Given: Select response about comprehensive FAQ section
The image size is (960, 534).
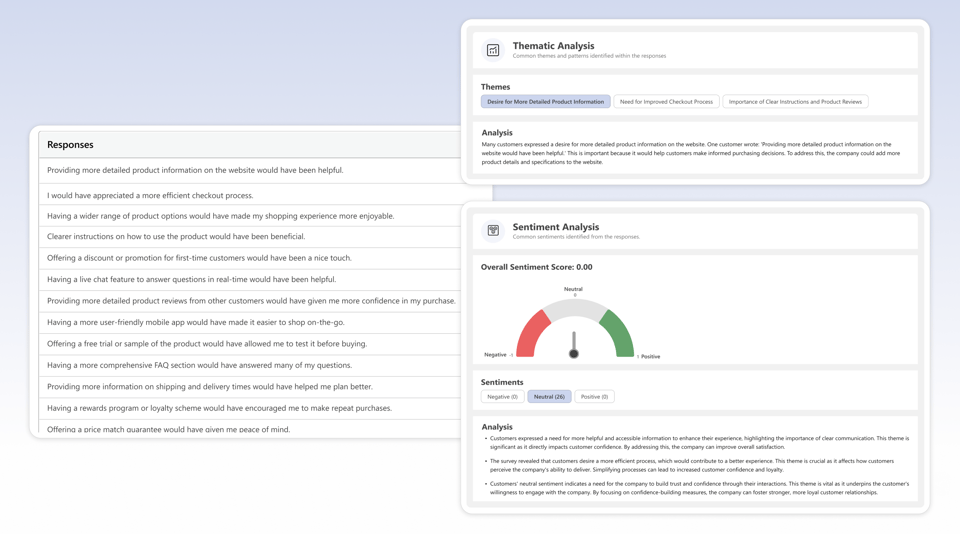Looking at the screenshot, I should pos(250,365).
